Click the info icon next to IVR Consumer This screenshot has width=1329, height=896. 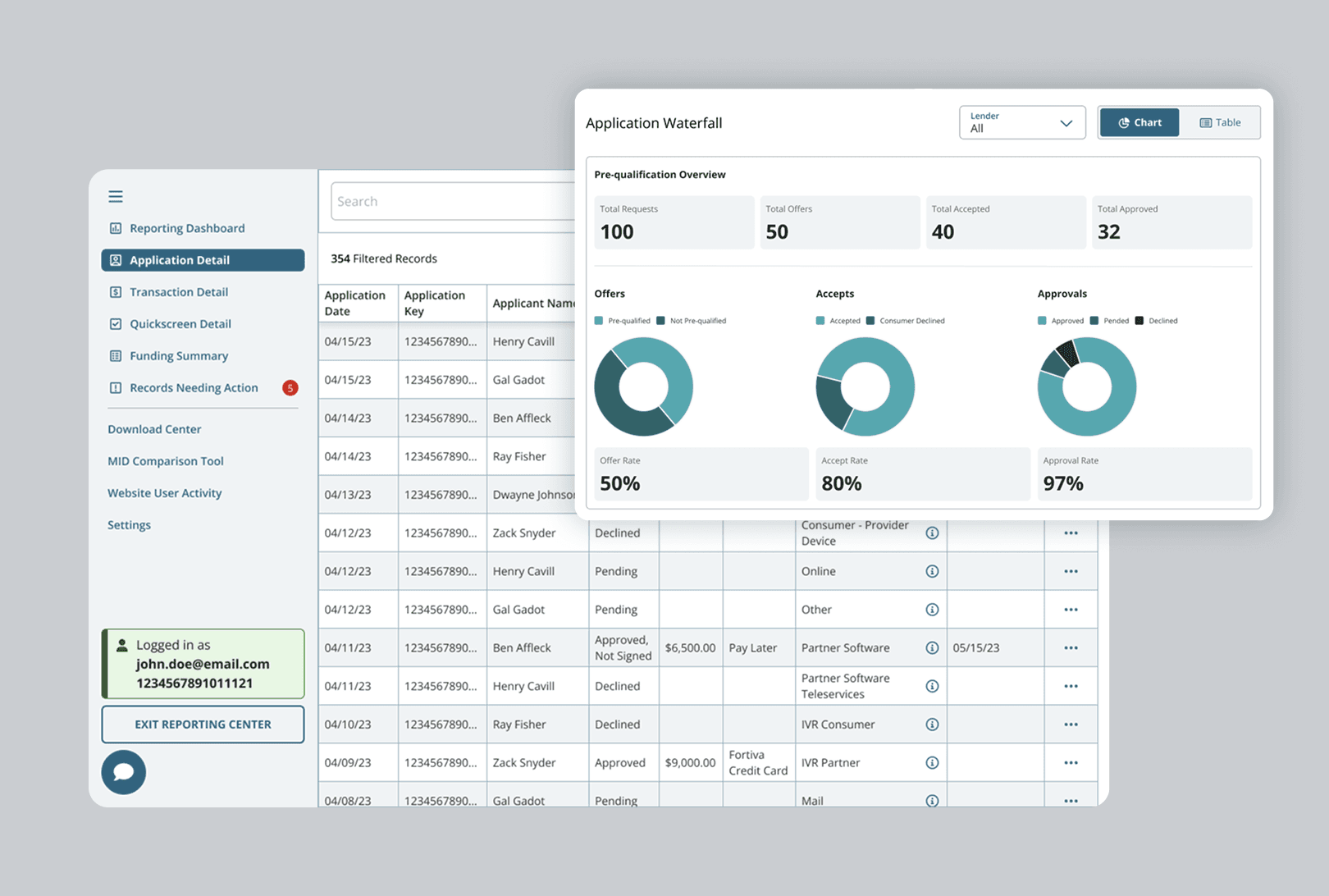(932, 724)
